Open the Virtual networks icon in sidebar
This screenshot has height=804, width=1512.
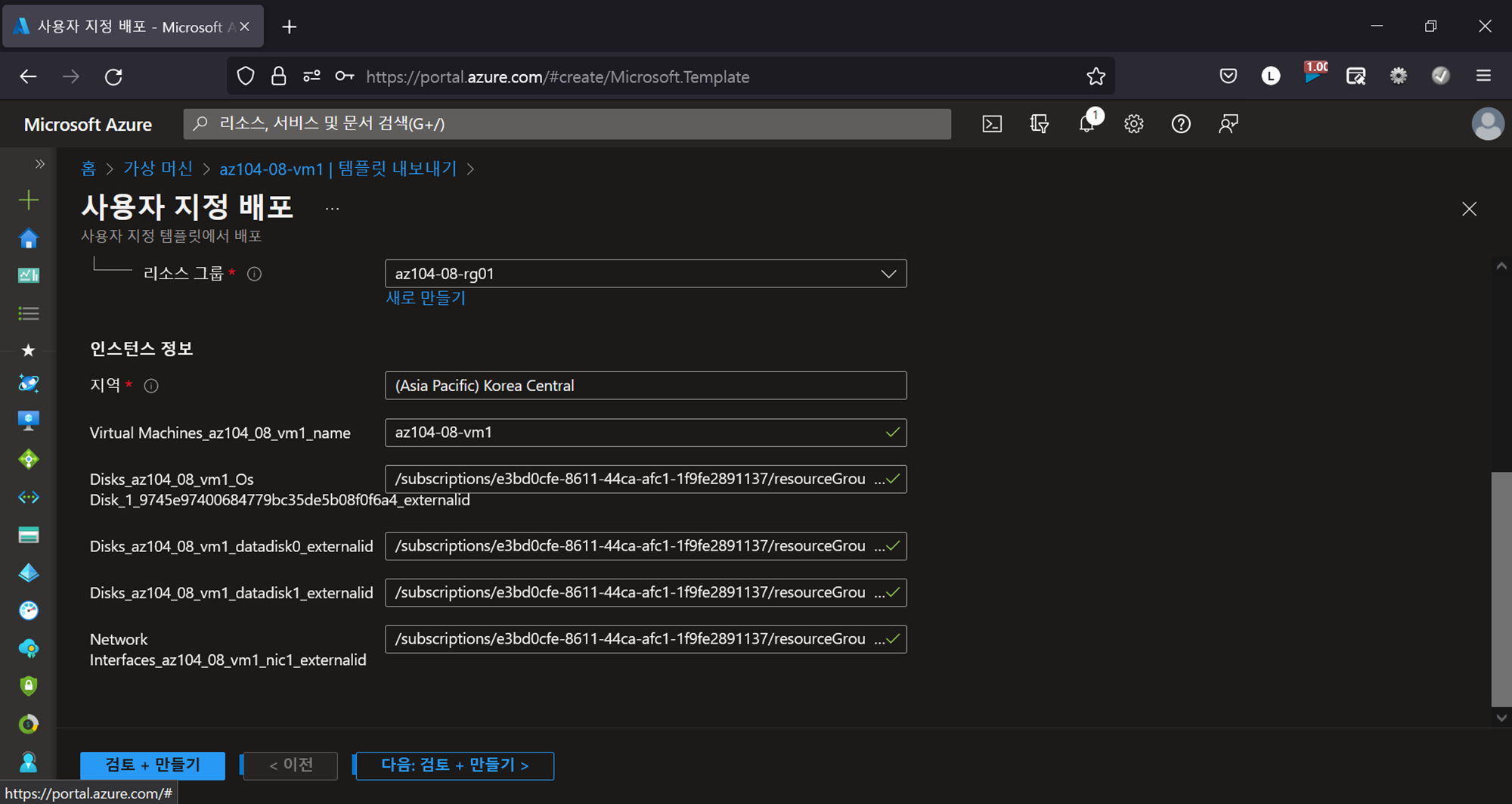click(x=29, y=497)
